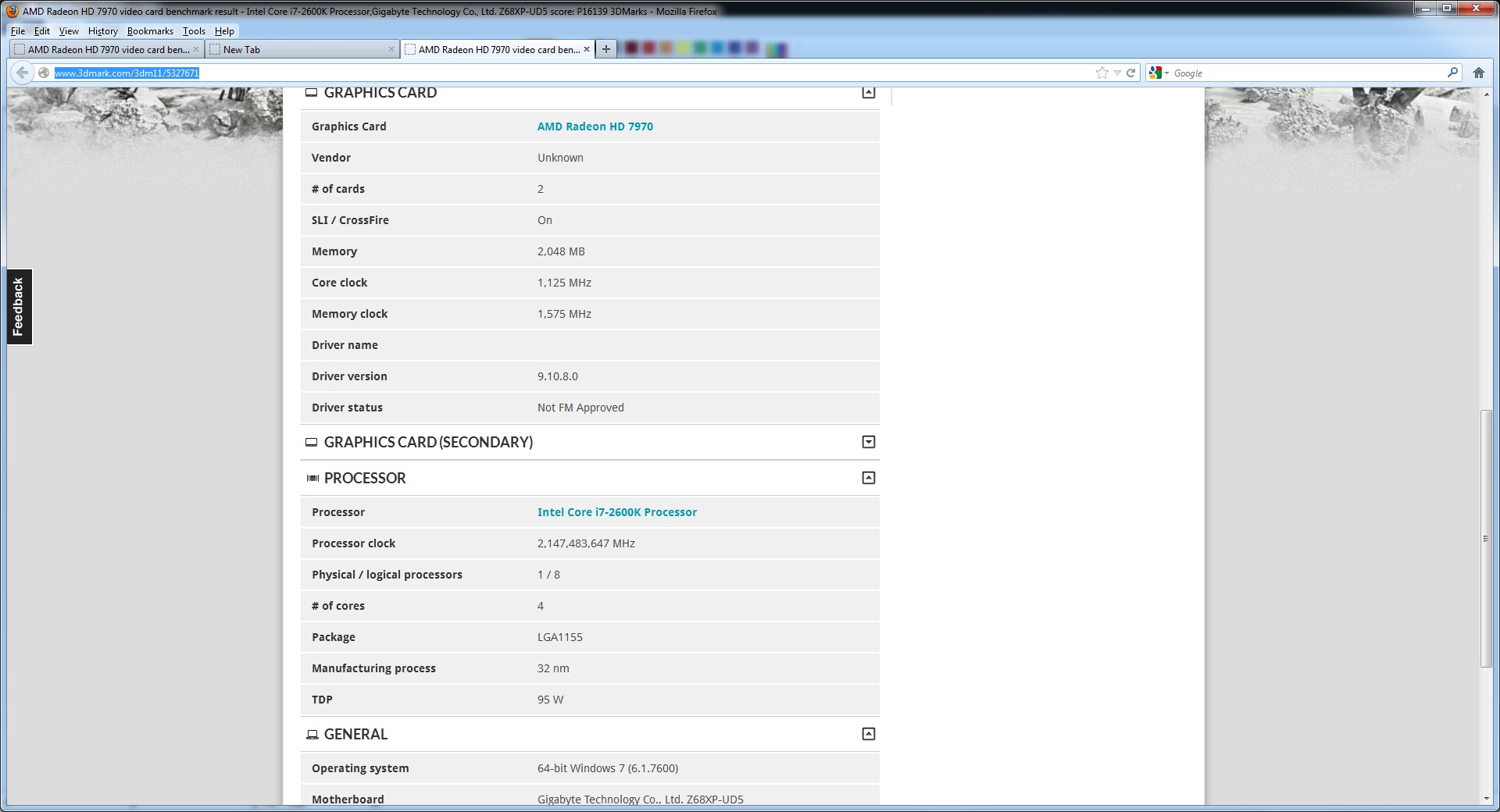Select the Manufacturing process value 32 nm

[x=553, y=668]
